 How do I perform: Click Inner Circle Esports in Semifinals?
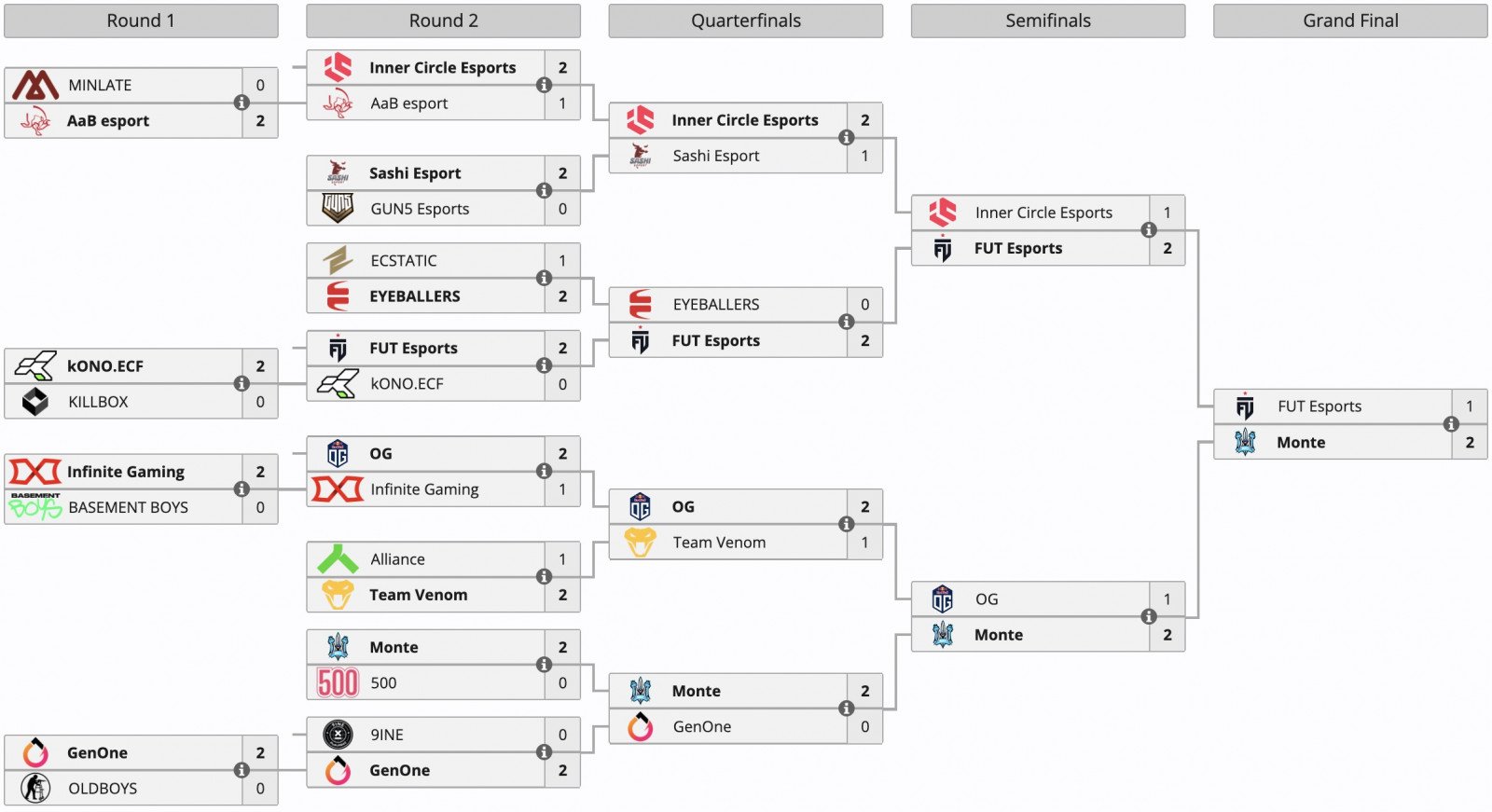tap(1043, 213)
